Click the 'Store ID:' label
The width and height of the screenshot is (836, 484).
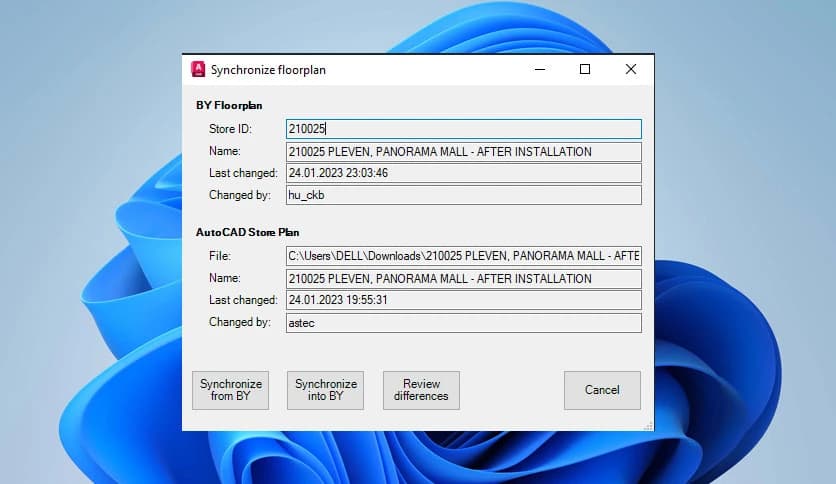pos(230,129)
